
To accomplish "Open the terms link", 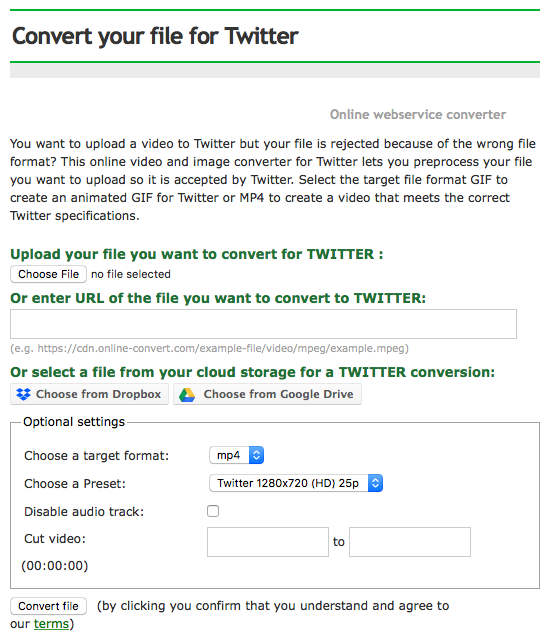I will click(51, 624).
